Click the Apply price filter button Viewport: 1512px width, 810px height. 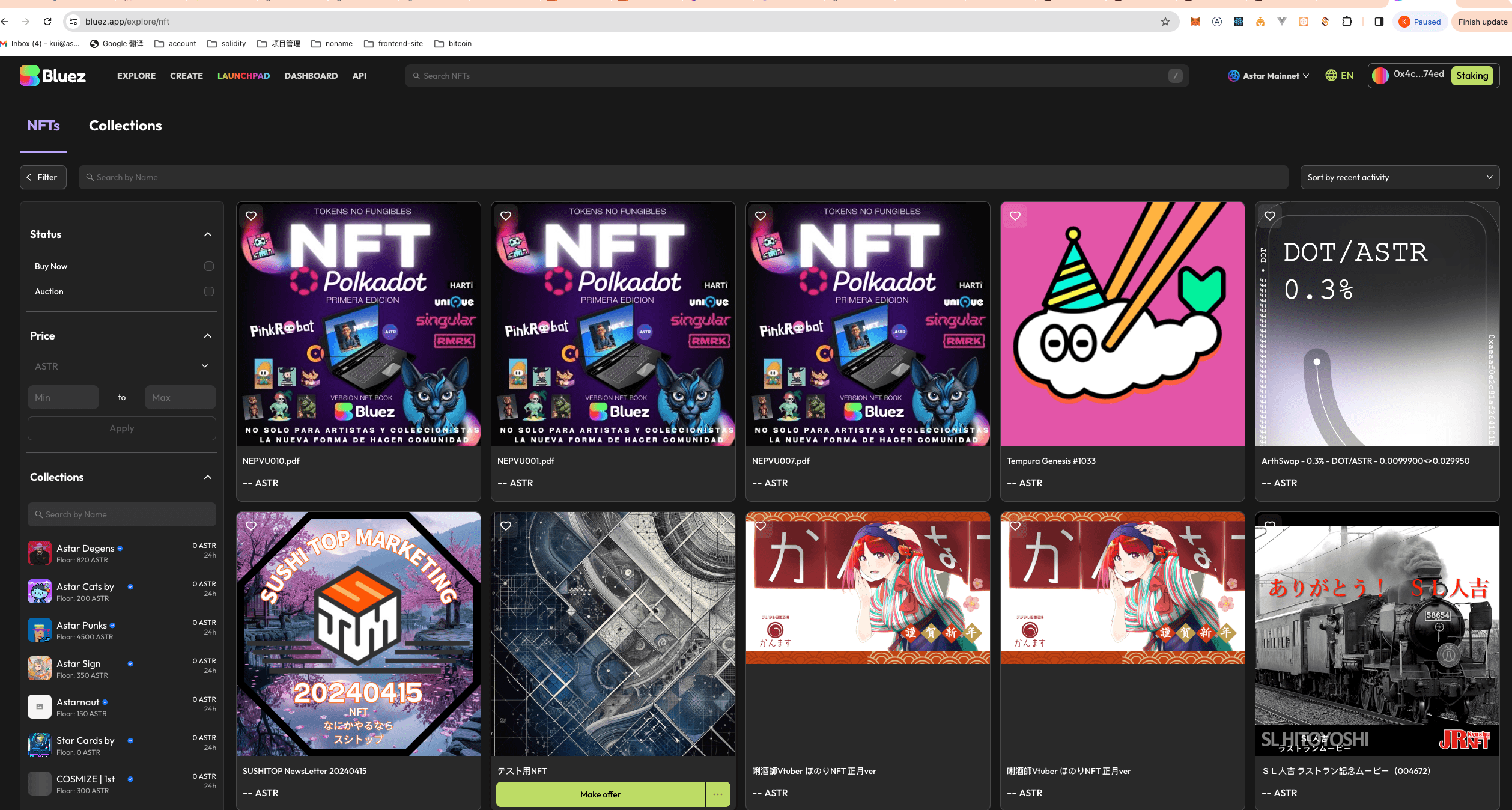click(x=122, y=428)
